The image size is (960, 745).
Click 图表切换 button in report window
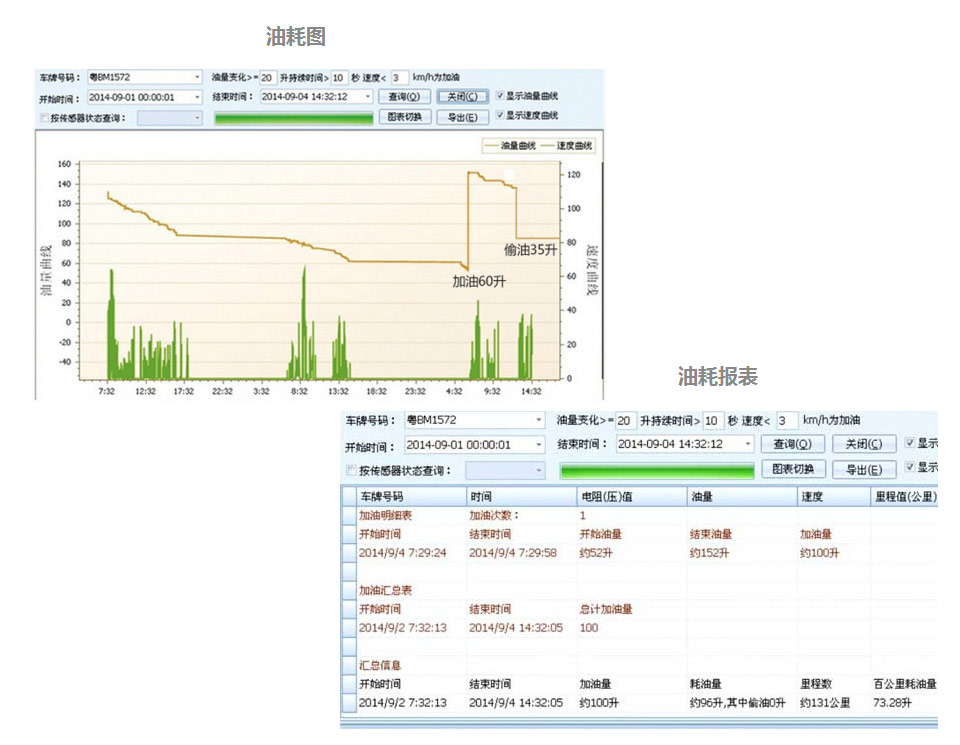click(x=793, y=469)
